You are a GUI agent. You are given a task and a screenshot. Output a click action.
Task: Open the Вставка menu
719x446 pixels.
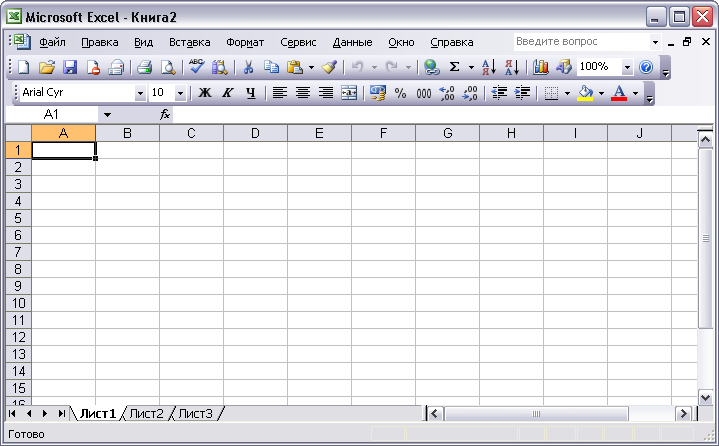189,42
